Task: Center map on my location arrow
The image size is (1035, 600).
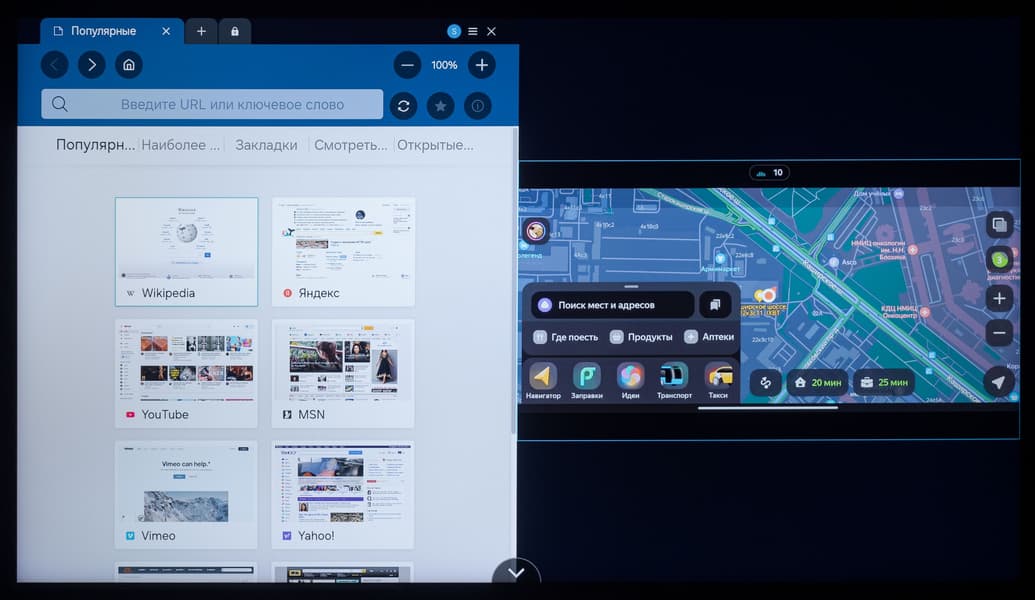Action: (999, 382)
